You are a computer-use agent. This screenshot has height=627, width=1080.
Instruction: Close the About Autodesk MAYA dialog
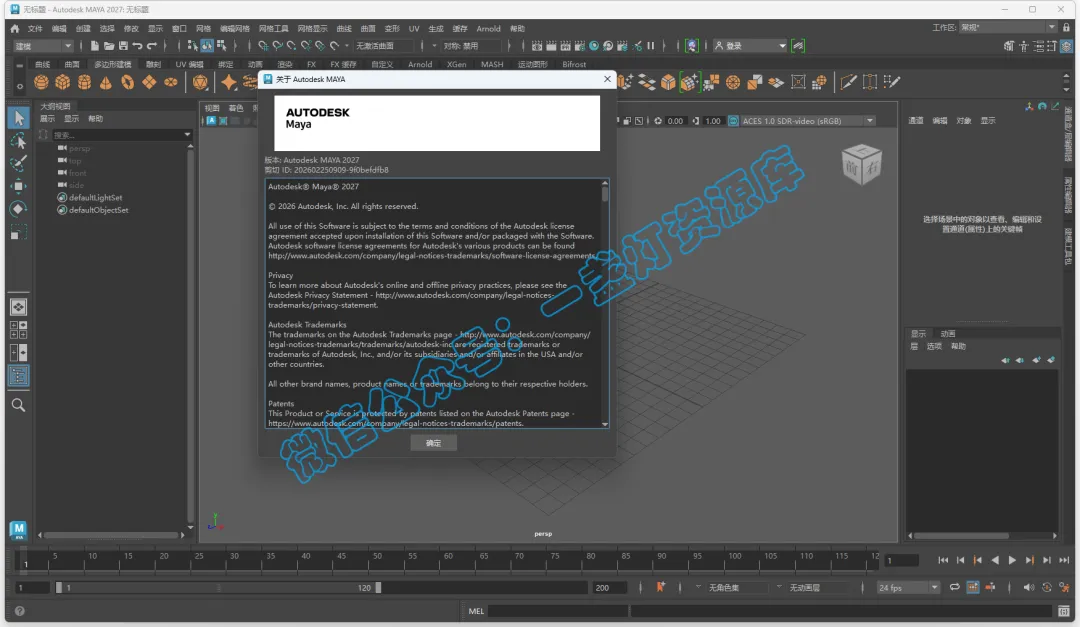tap(607, 79)
